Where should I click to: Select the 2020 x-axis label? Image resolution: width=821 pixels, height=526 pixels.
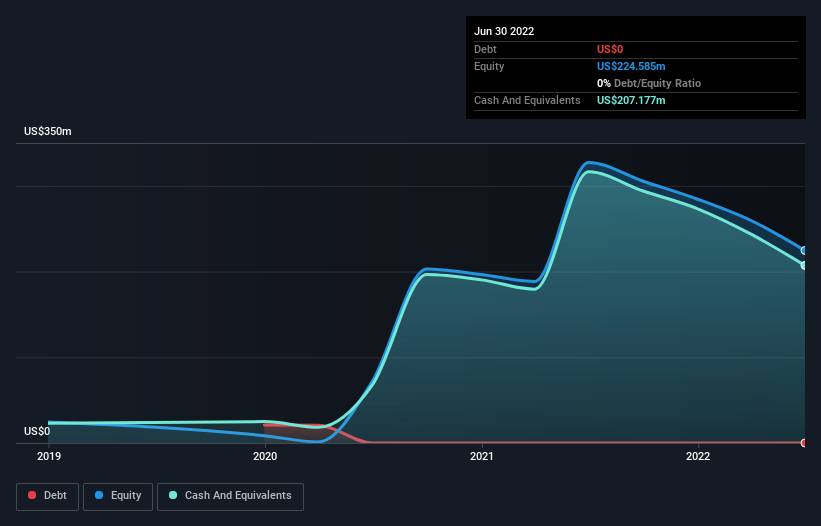265,456
